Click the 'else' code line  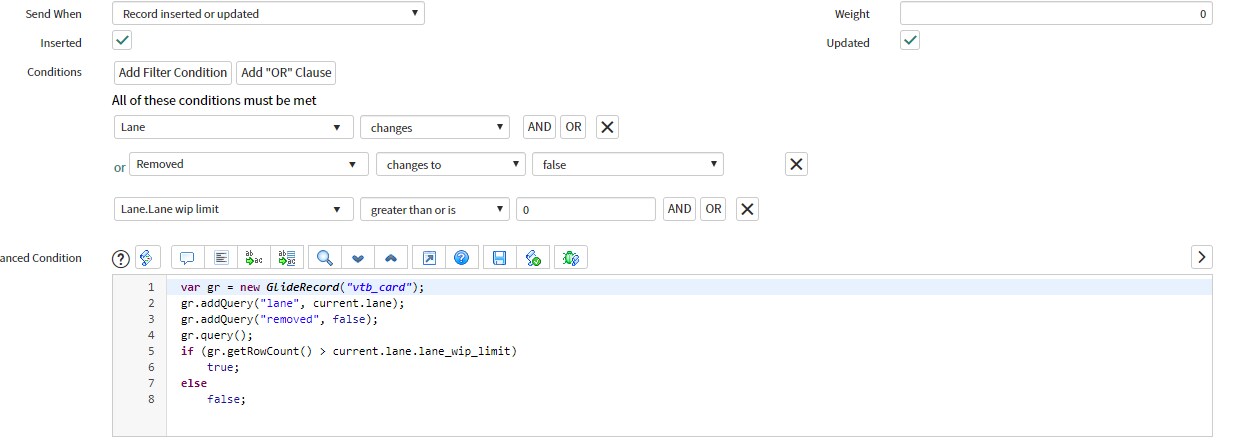(194, 383)
